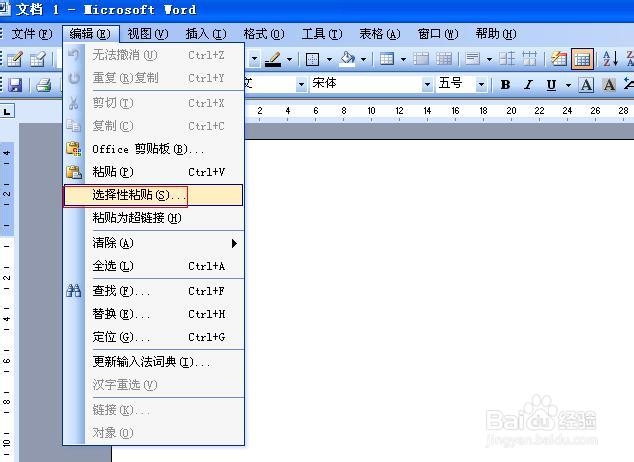
Task: Expand the Underline style dropdown arrow
Action: (x=568, y=85)
